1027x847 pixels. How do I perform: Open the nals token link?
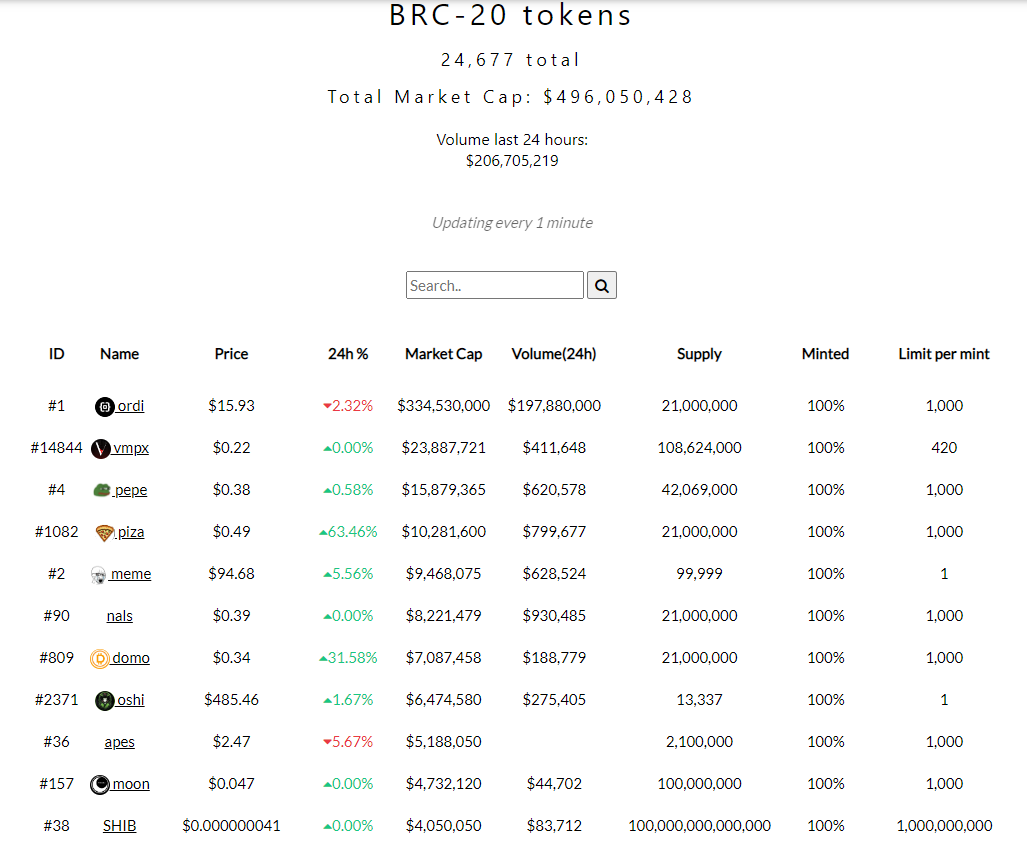pos(119,616)
